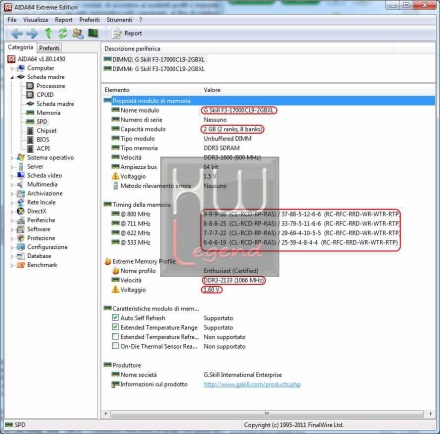
Task: Toggle the On-Die Thermal Sensor checkbox
Action: point(115,346)
